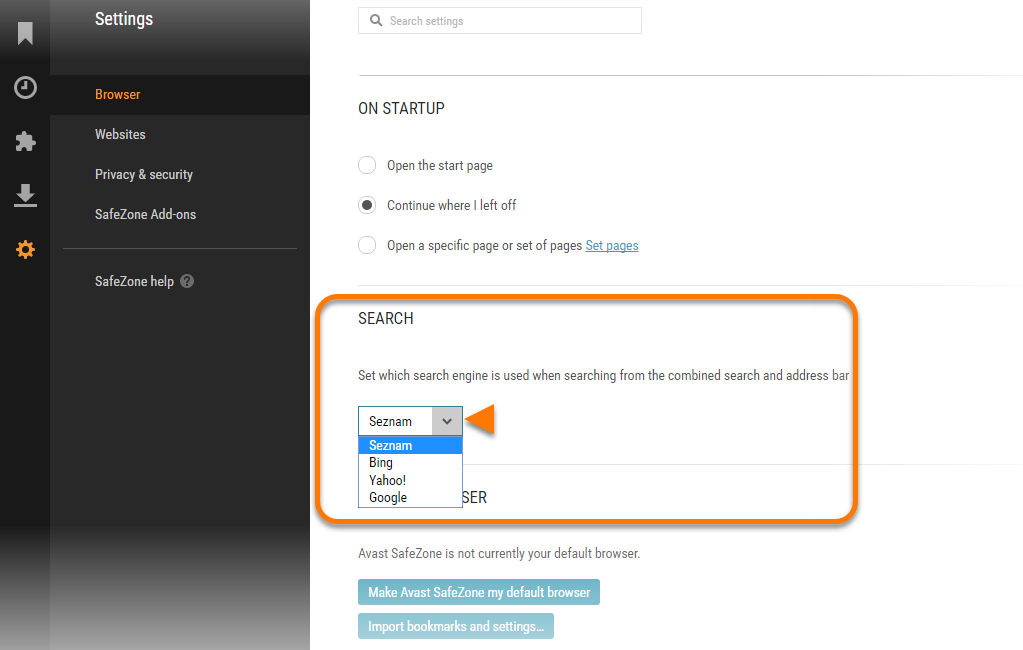This screenshot has width=1023, height=650.
Task: Open SafeZone Add-ons section
Action: click(x=145, y=215)
